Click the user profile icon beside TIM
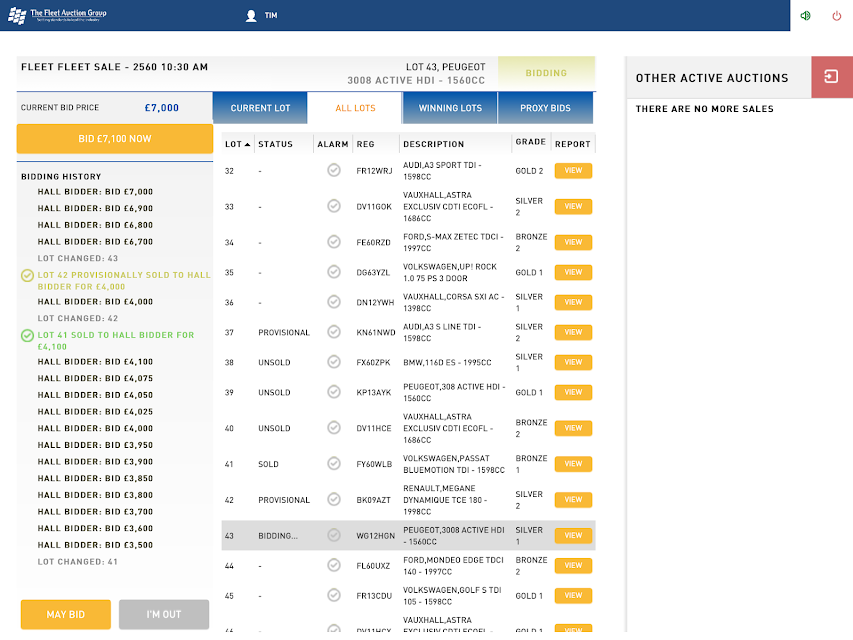This screenshot has width=853, height=640. coord(251,16)
